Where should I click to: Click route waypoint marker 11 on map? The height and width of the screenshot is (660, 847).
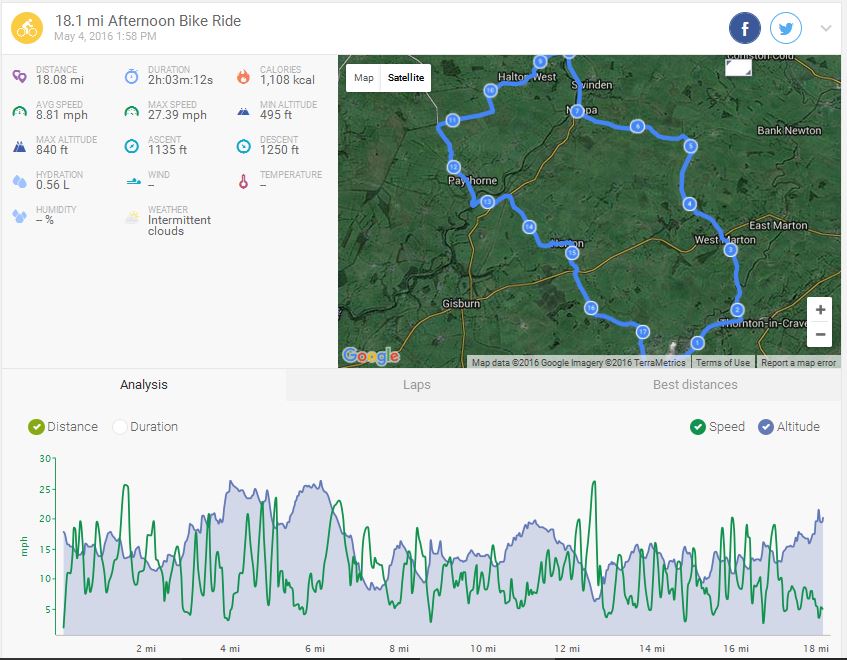452,121
